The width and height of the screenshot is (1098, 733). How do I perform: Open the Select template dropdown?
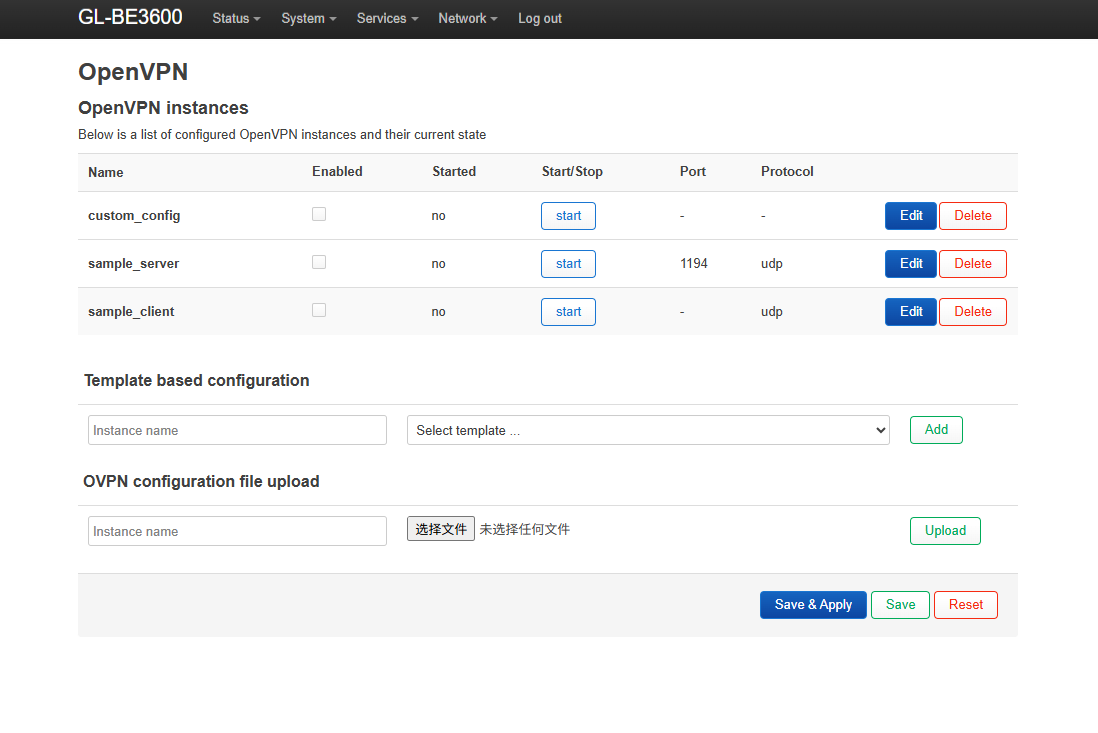[x=647, y=430]
